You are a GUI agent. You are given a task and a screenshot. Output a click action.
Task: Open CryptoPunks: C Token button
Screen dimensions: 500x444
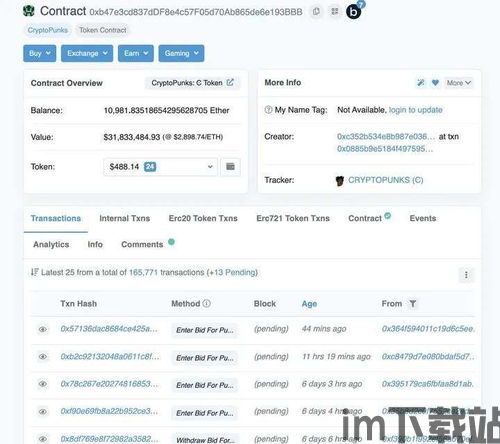click(192, 83)
